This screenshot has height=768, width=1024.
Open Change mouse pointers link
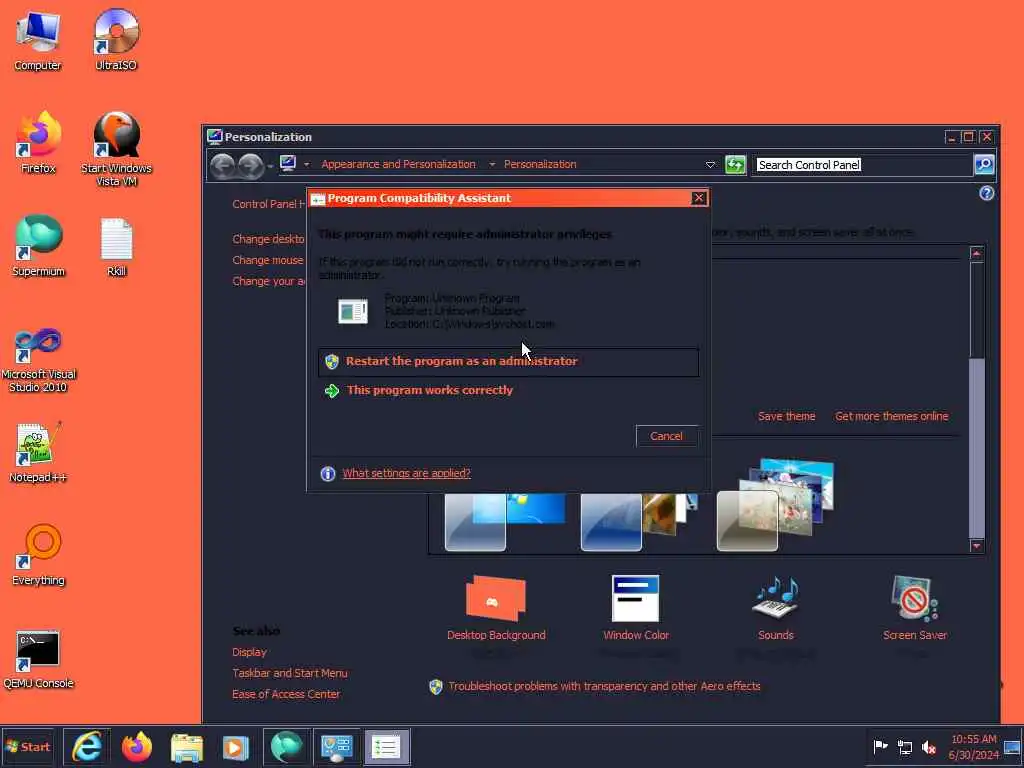pyautogui.click(x=268, y=261)
